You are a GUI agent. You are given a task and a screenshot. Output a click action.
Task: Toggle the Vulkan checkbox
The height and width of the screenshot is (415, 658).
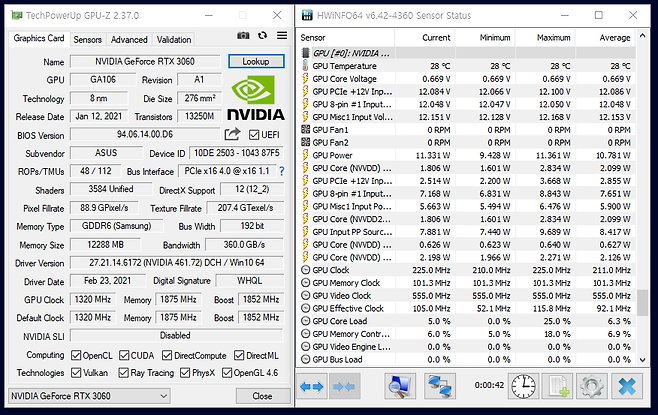pos(76,373)
